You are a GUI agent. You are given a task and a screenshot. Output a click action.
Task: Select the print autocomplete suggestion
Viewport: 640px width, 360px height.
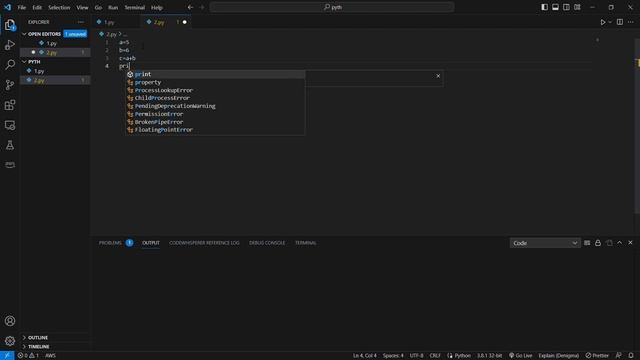(215, 74)
